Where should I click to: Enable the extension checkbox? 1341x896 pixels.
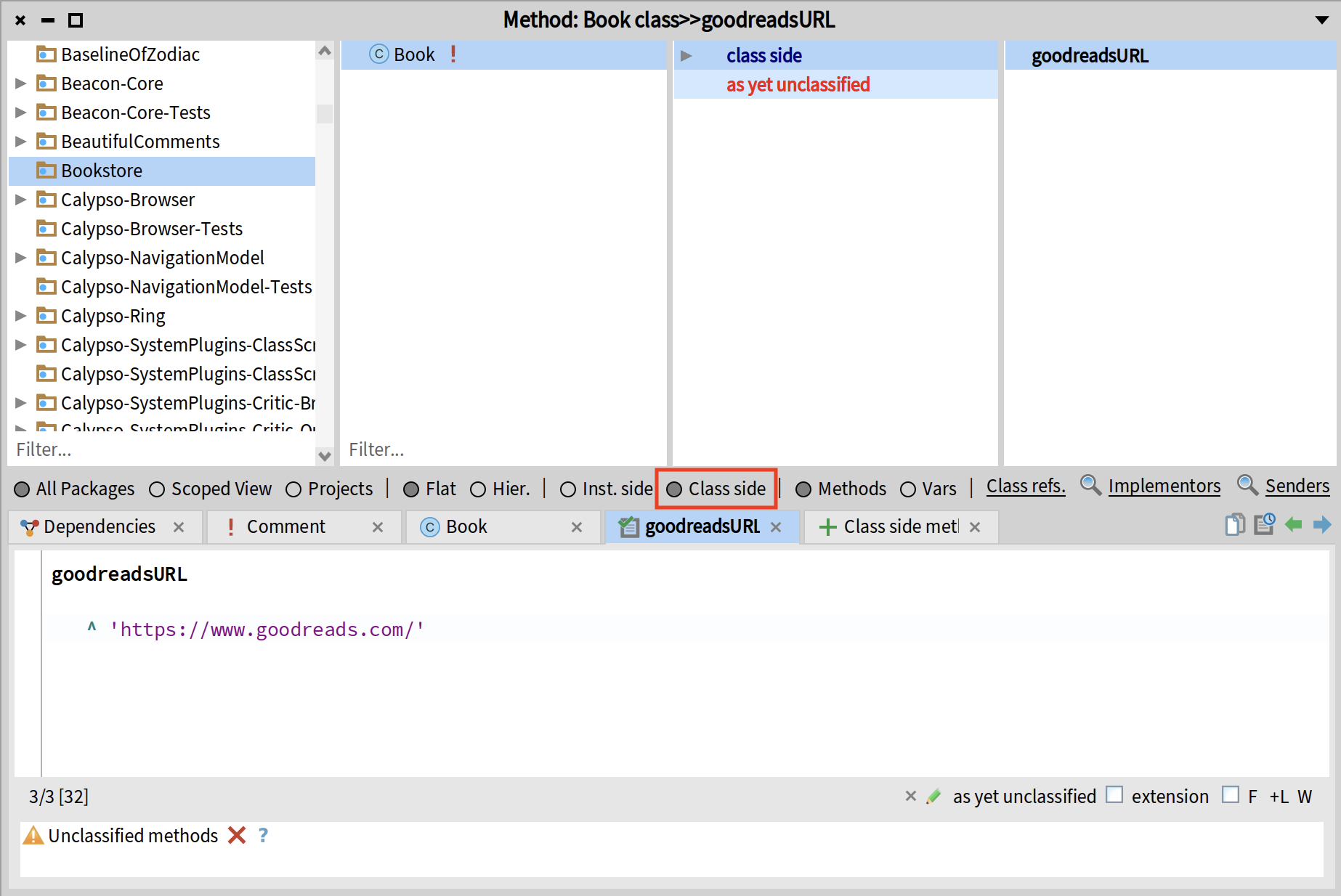point(1114,795)
